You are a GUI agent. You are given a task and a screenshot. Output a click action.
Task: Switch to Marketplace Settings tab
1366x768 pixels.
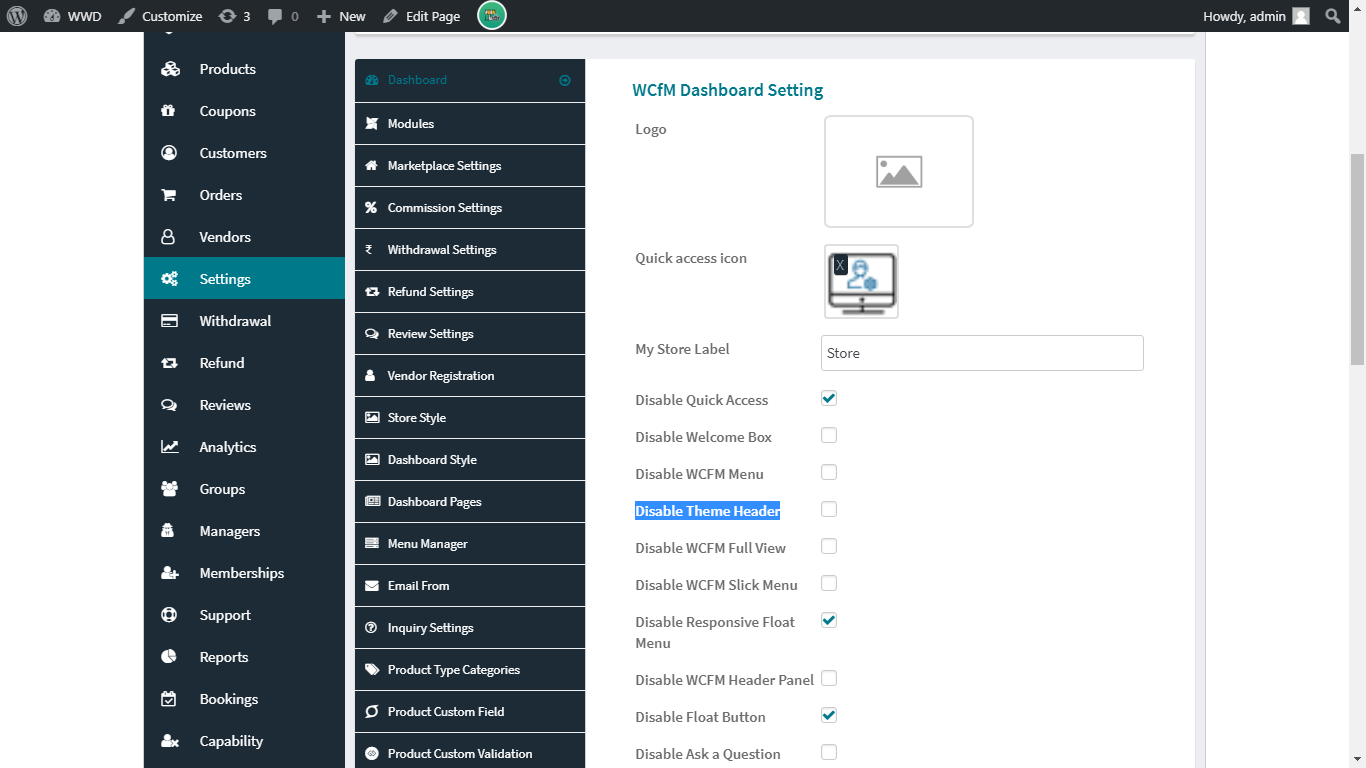pyautogui.click(x=470, y=165)
